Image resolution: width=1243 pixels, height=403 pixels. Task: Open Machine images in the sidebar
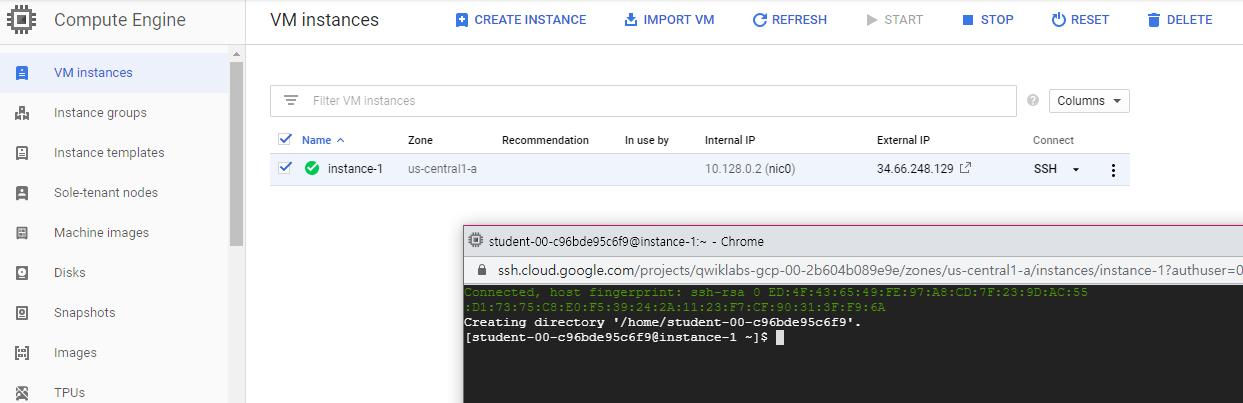101,233
